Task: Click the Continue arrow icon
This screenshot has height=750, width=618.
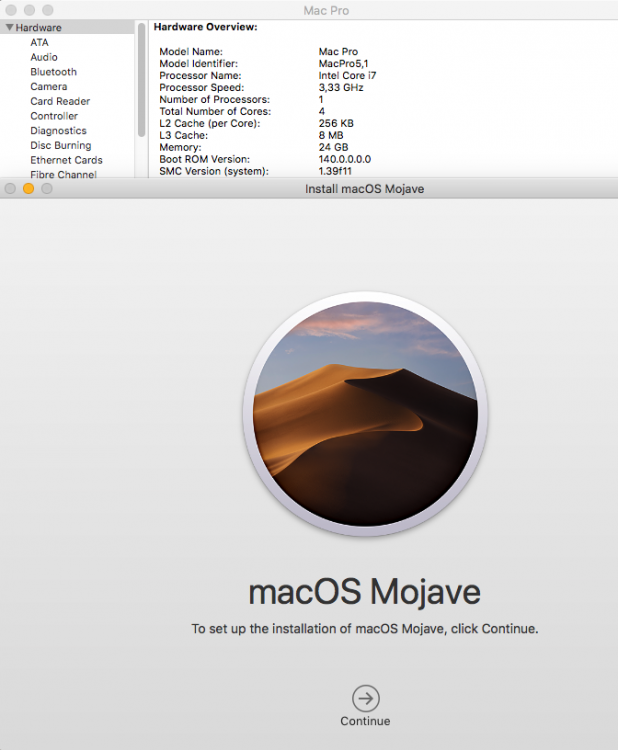Action: 366,698
